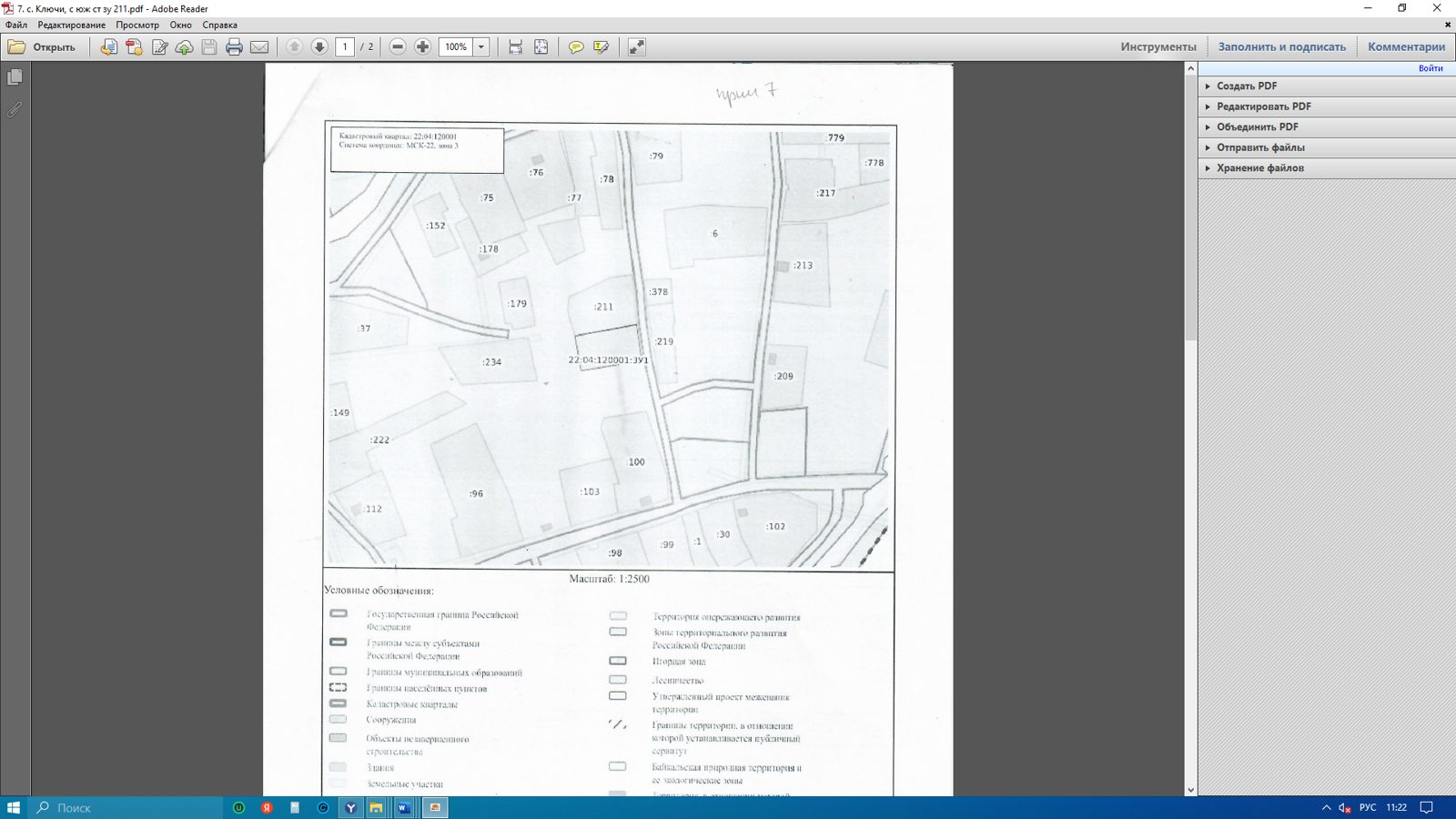Click the page number input field
The height and width of the screenshot is (819, 1456).
[345, 47]
